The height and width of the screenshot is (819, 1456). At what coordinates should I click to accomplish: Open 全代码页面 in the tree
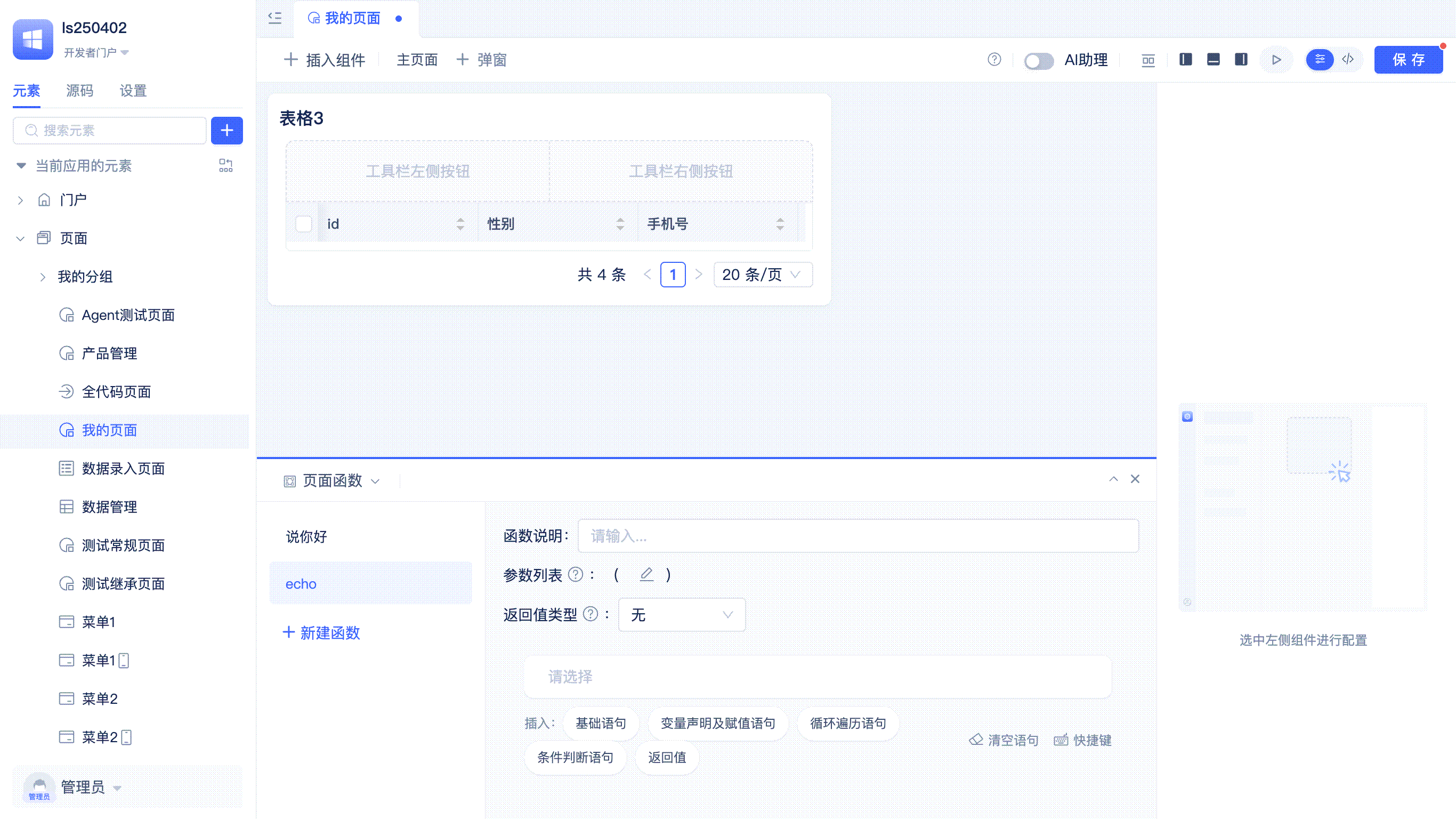[x=116, y=392]
